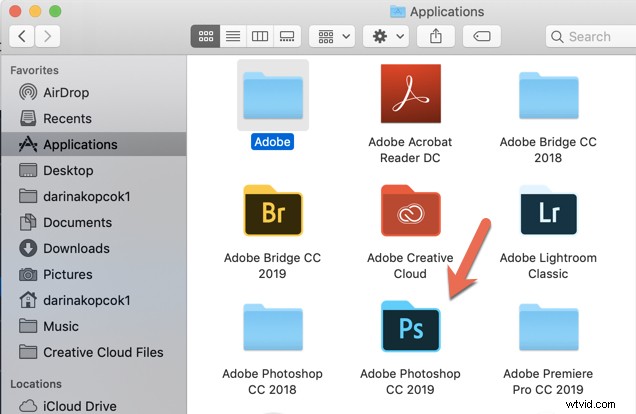
Task: Select iCloud Drive in sidebar
Action: coord(94,405)
